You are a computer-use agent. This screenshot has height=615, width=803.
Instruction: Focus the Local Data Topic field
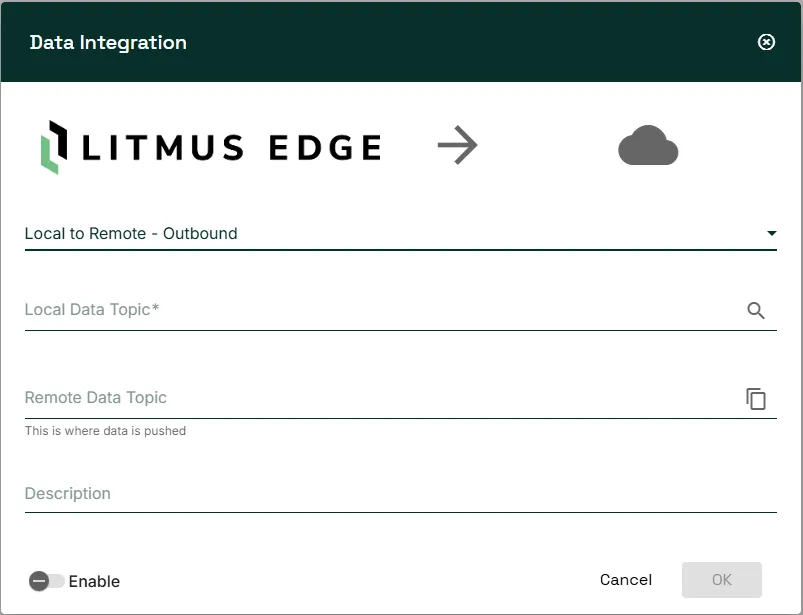tap(384, 310)
